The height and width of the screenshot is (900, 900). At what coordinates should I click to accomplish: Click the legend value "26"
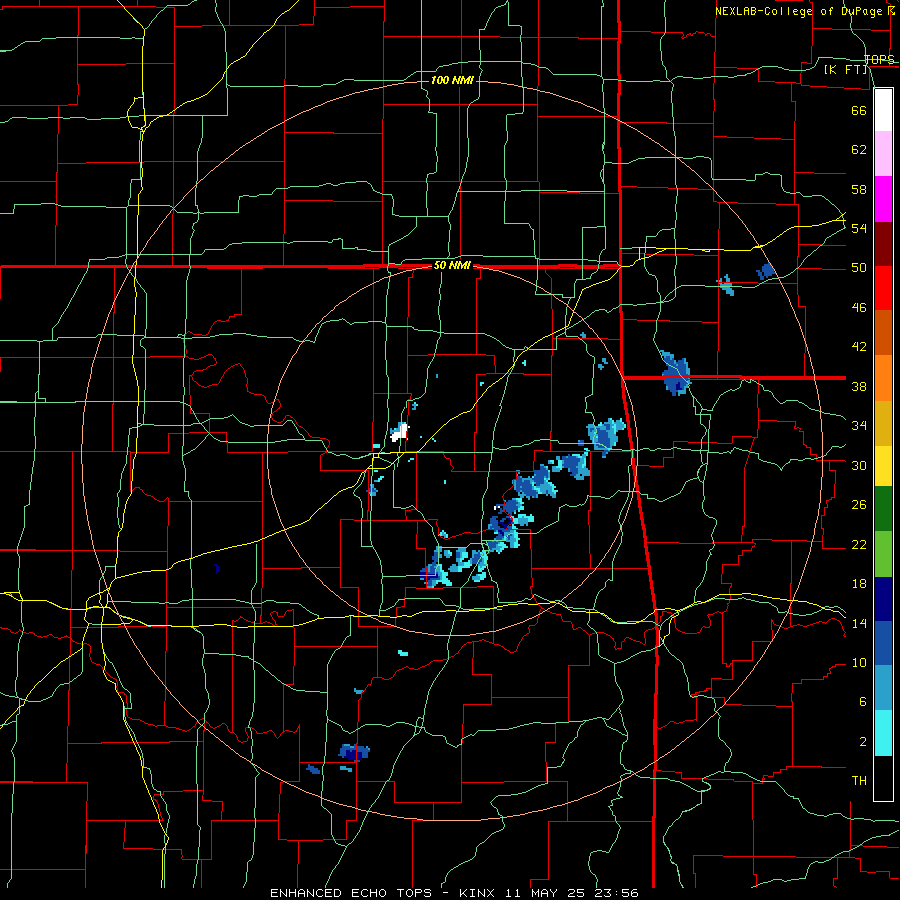(859, 505)
